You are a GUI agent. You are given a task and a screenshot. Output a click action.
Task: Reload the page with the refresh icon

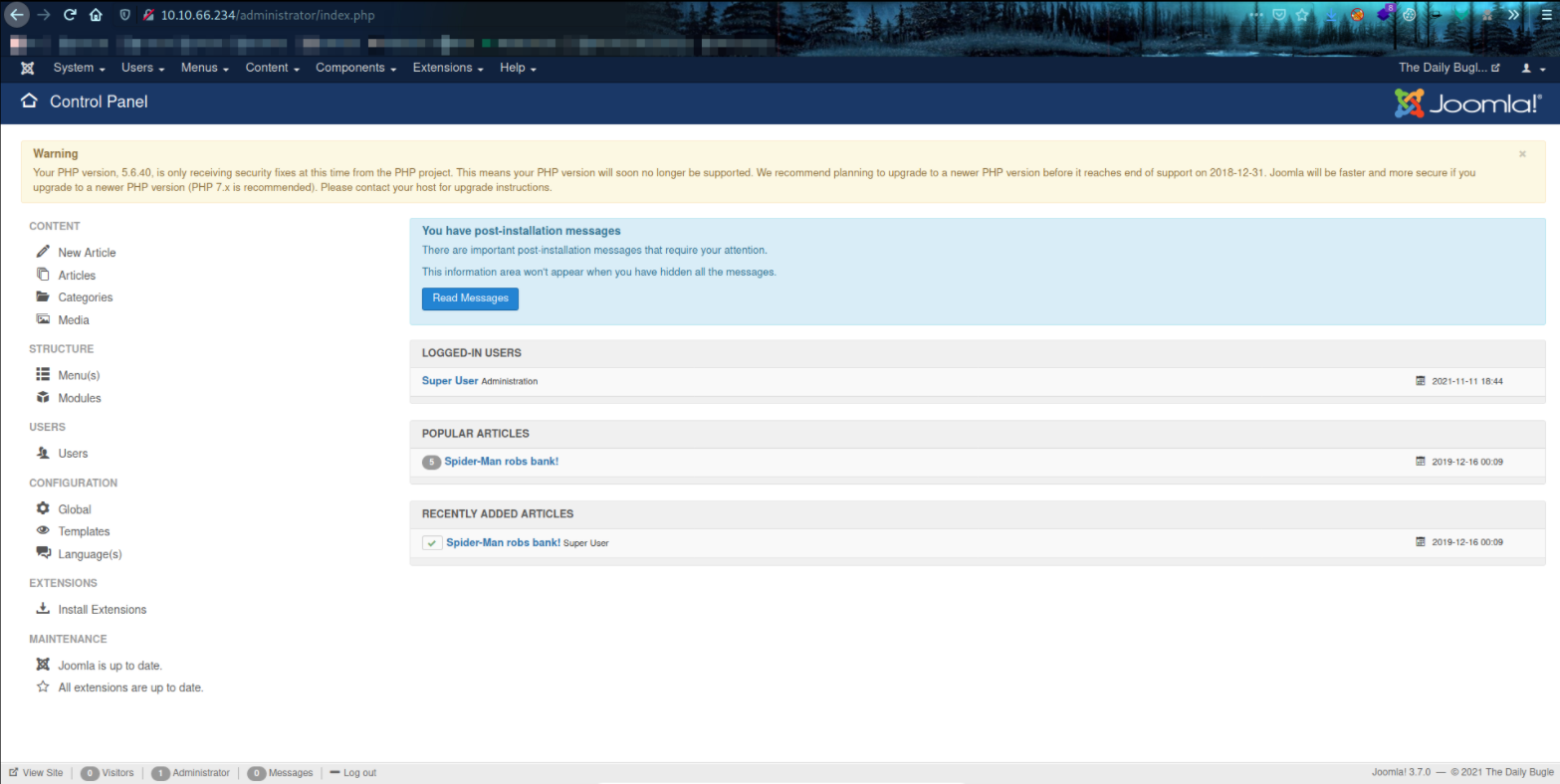pyautogui.click(x=70, y=15)
